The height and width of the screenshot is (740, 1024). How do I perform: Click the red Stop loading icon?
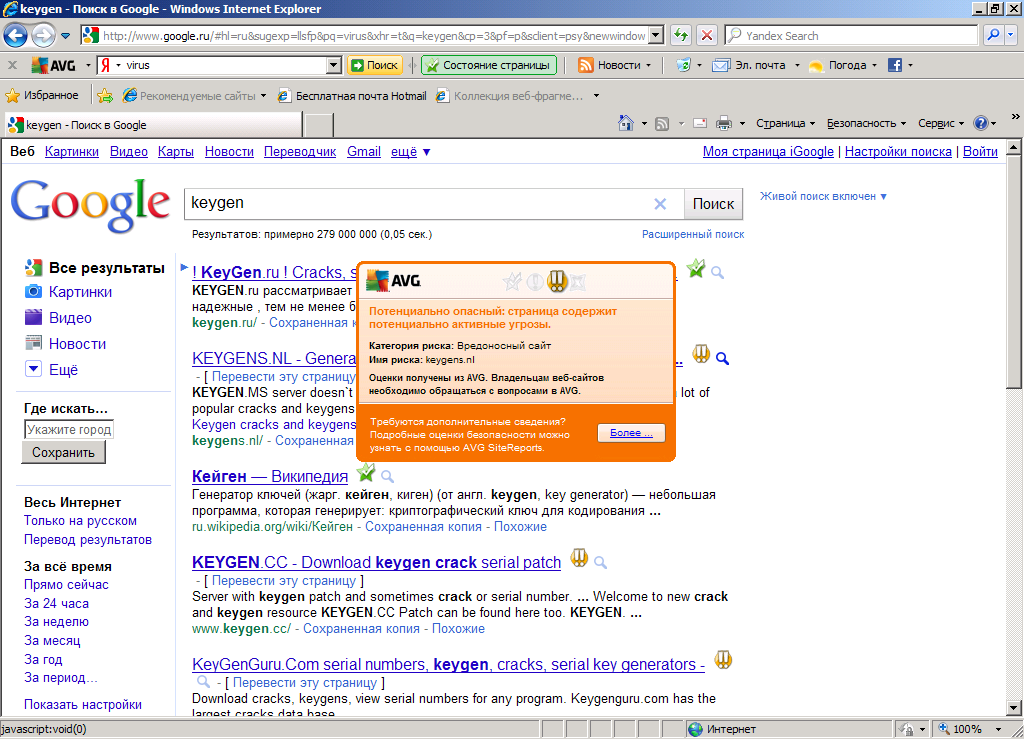707,35
